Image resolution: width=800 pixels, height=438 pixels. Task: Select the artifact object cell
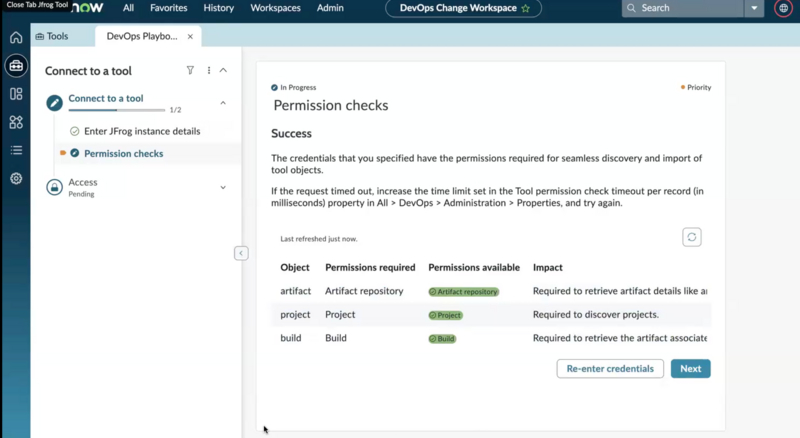click(295, 291)
